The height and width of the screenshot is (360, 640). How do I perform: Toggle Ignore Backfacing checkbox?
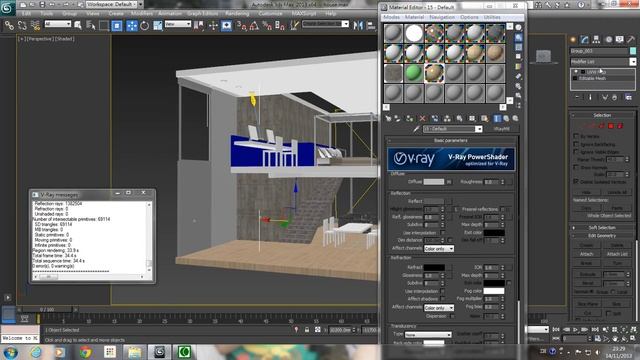click(x=576, y=144)
